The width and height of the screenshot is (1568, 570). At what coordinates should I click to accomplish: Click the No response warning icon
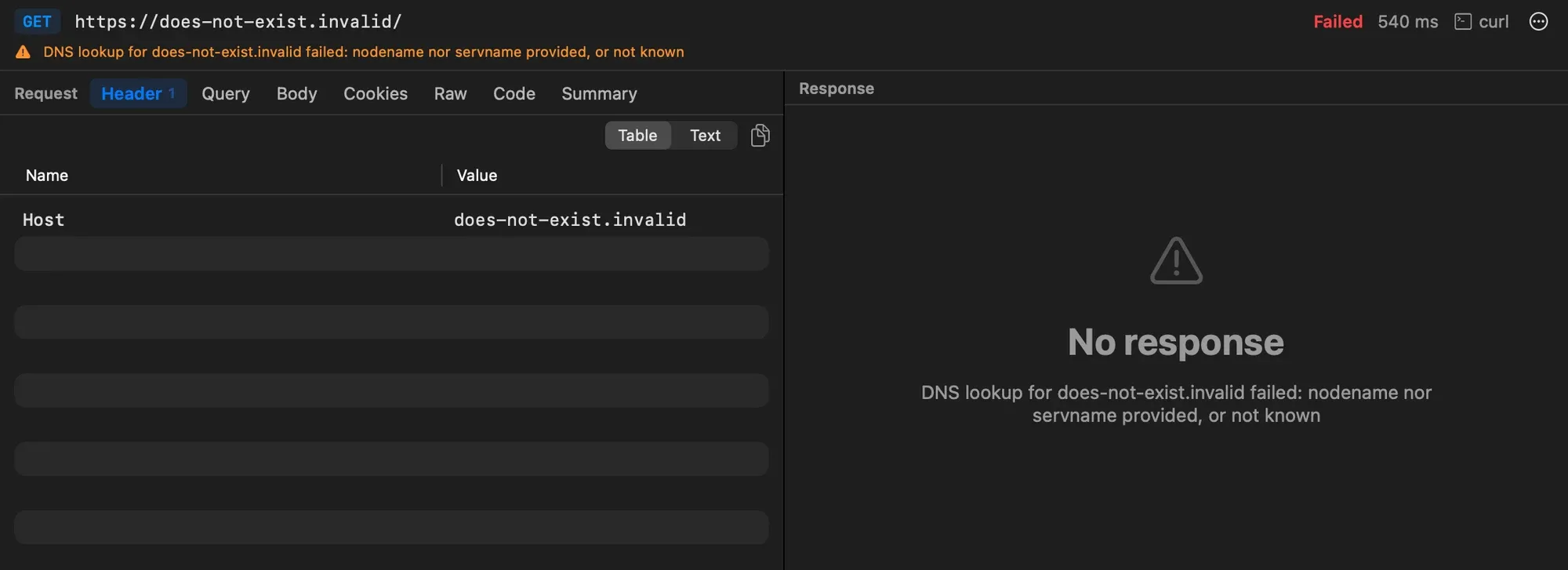pos(1176,260)
